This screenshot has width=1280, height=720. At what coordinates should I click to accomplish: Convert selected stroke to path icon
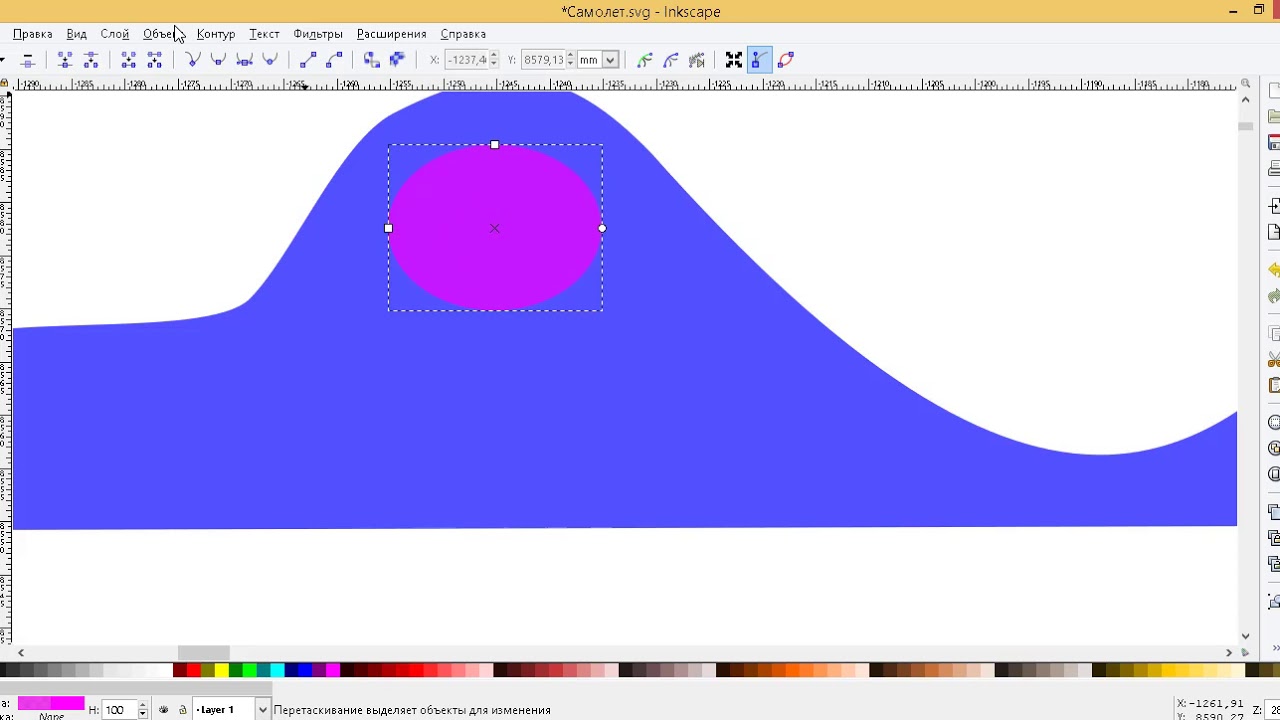coord(397,60)
